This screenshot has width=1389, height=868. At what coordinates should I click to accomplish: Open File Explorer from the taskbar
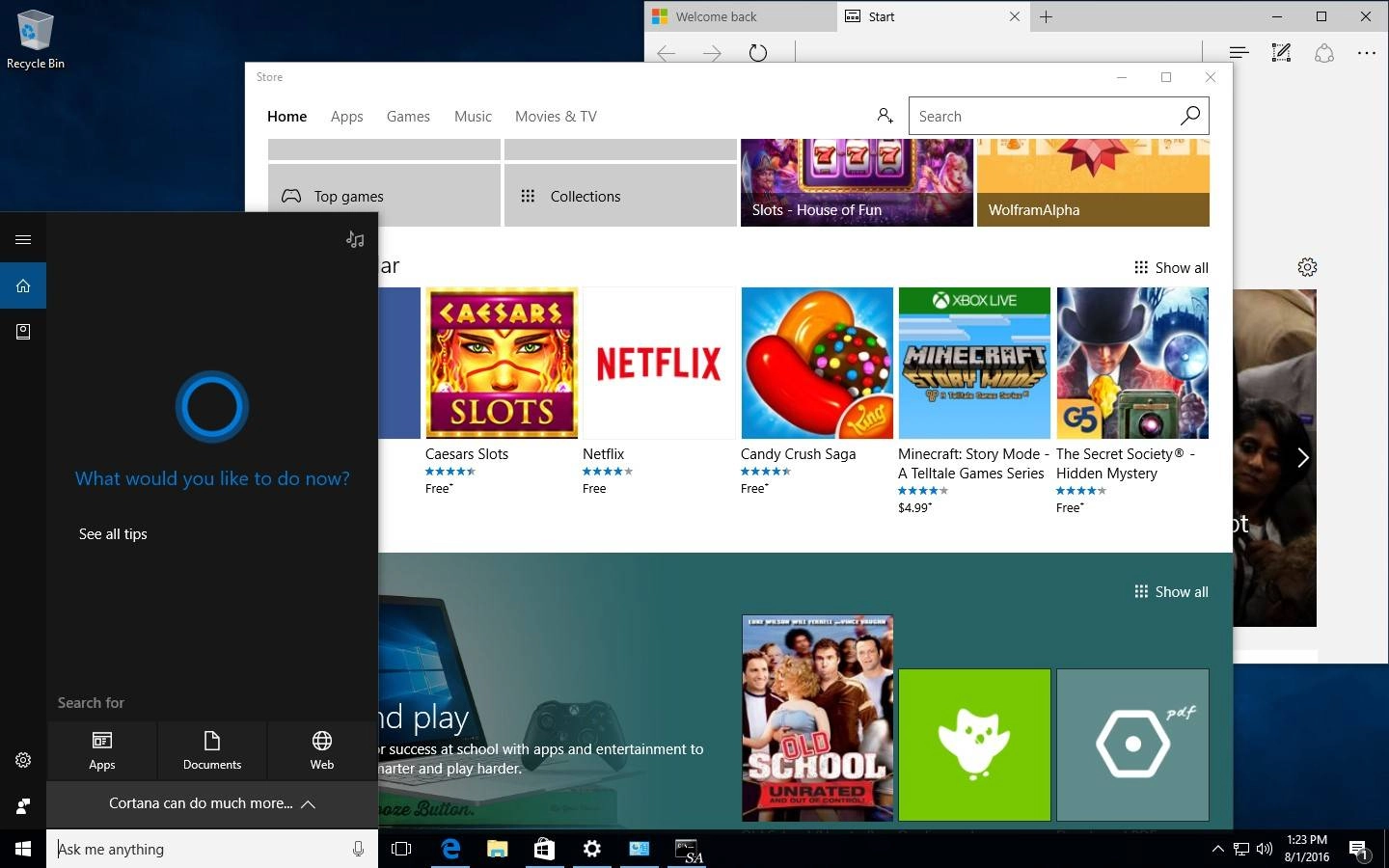tap(497, 849)
